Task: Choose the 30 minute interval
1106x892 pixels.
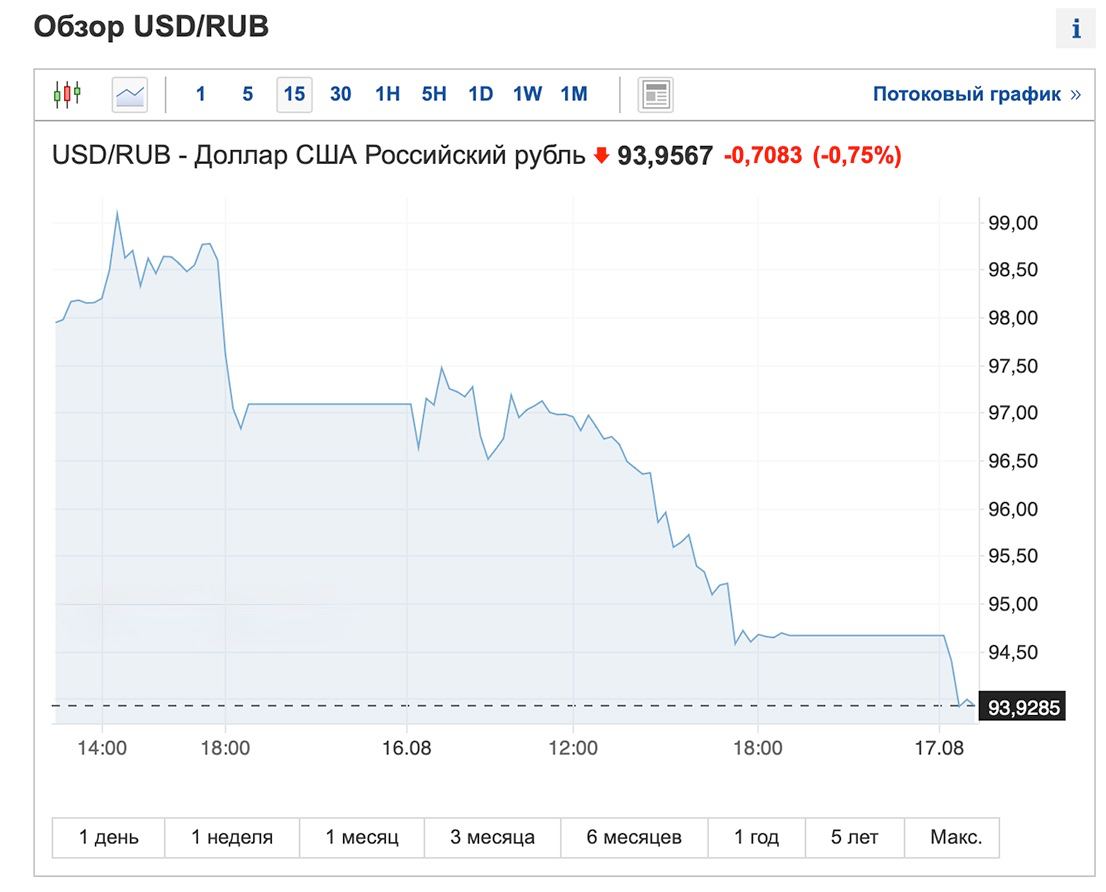Action: [340, 95]
